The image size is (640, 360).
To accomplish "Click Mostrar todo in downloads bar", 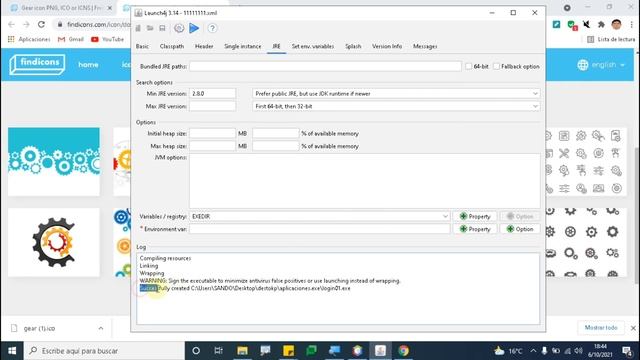I will click(601, 328).
